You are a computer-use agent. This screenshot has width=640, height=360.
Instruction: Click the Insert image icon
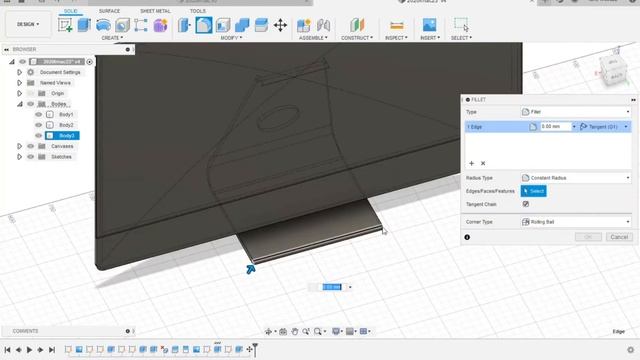429,25
